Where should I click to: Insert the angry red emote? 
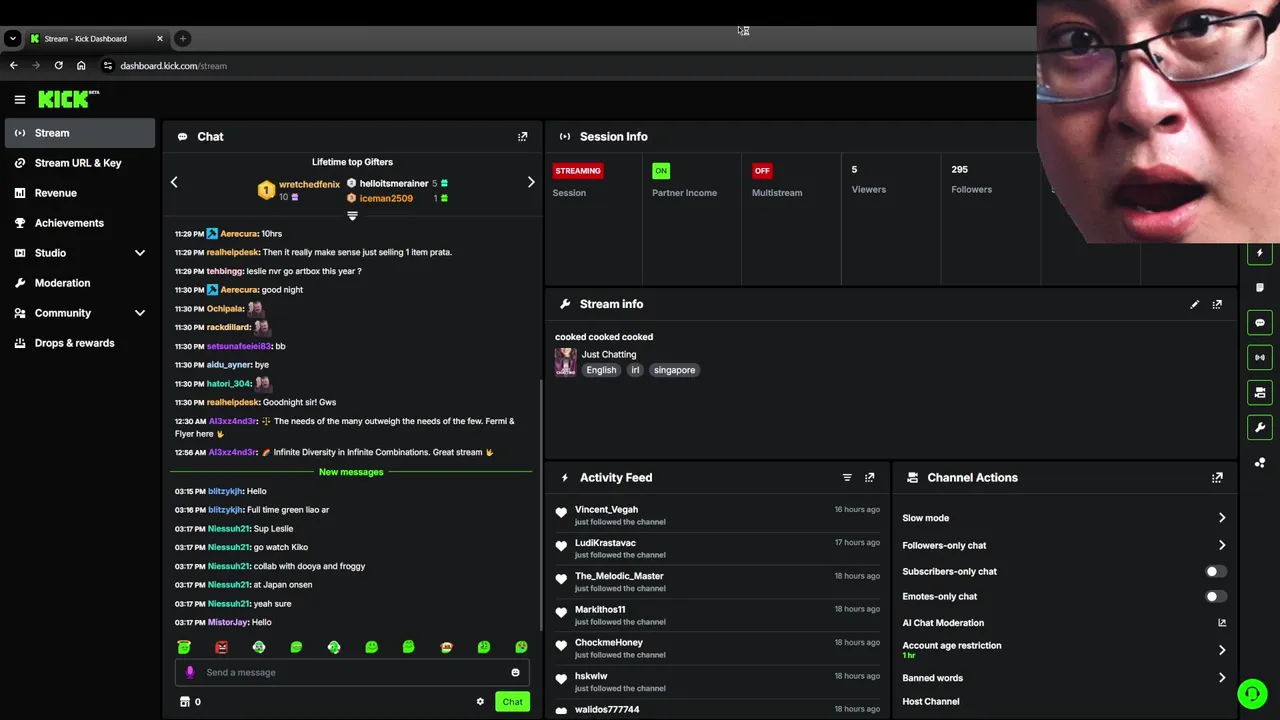(x=221, y=647)
